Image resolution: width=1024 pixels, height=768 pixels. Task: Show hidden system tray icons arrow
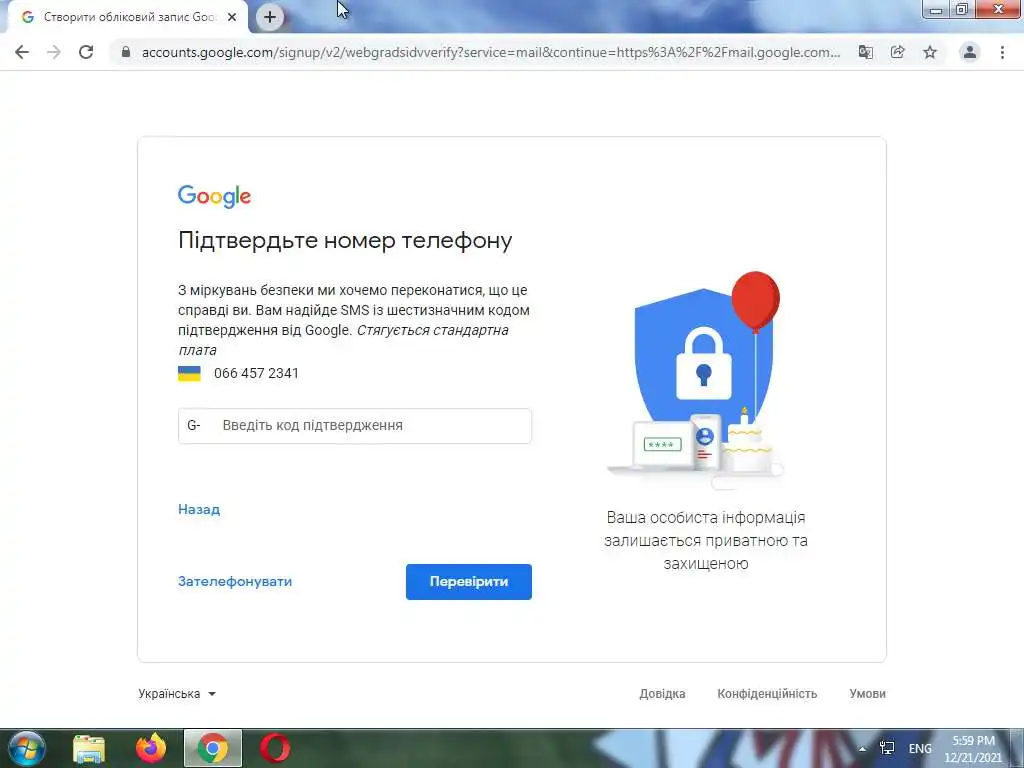(x=862, y=748)
